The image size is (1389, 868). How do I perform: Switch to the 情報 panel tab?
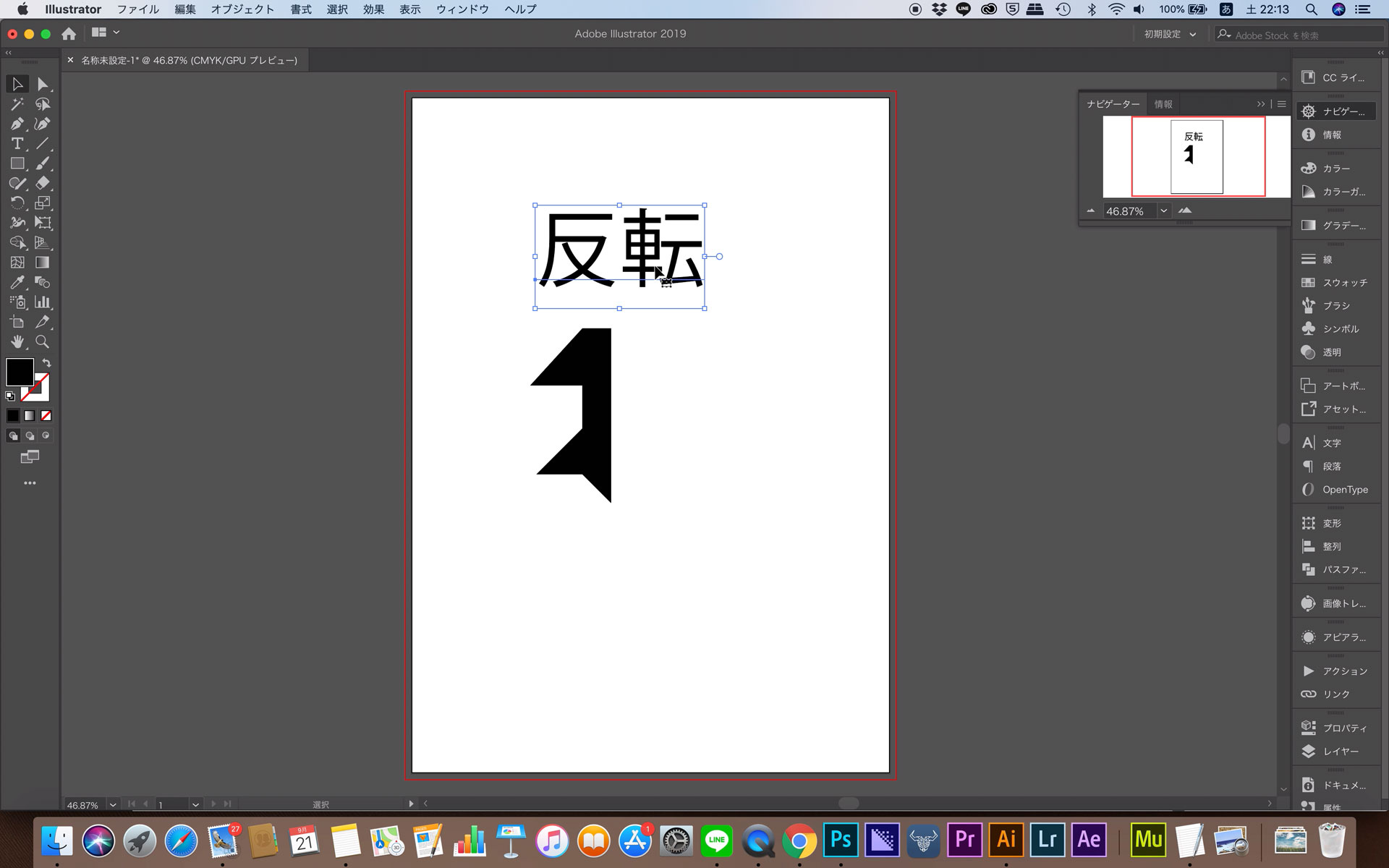click(x=1163, y=104)
